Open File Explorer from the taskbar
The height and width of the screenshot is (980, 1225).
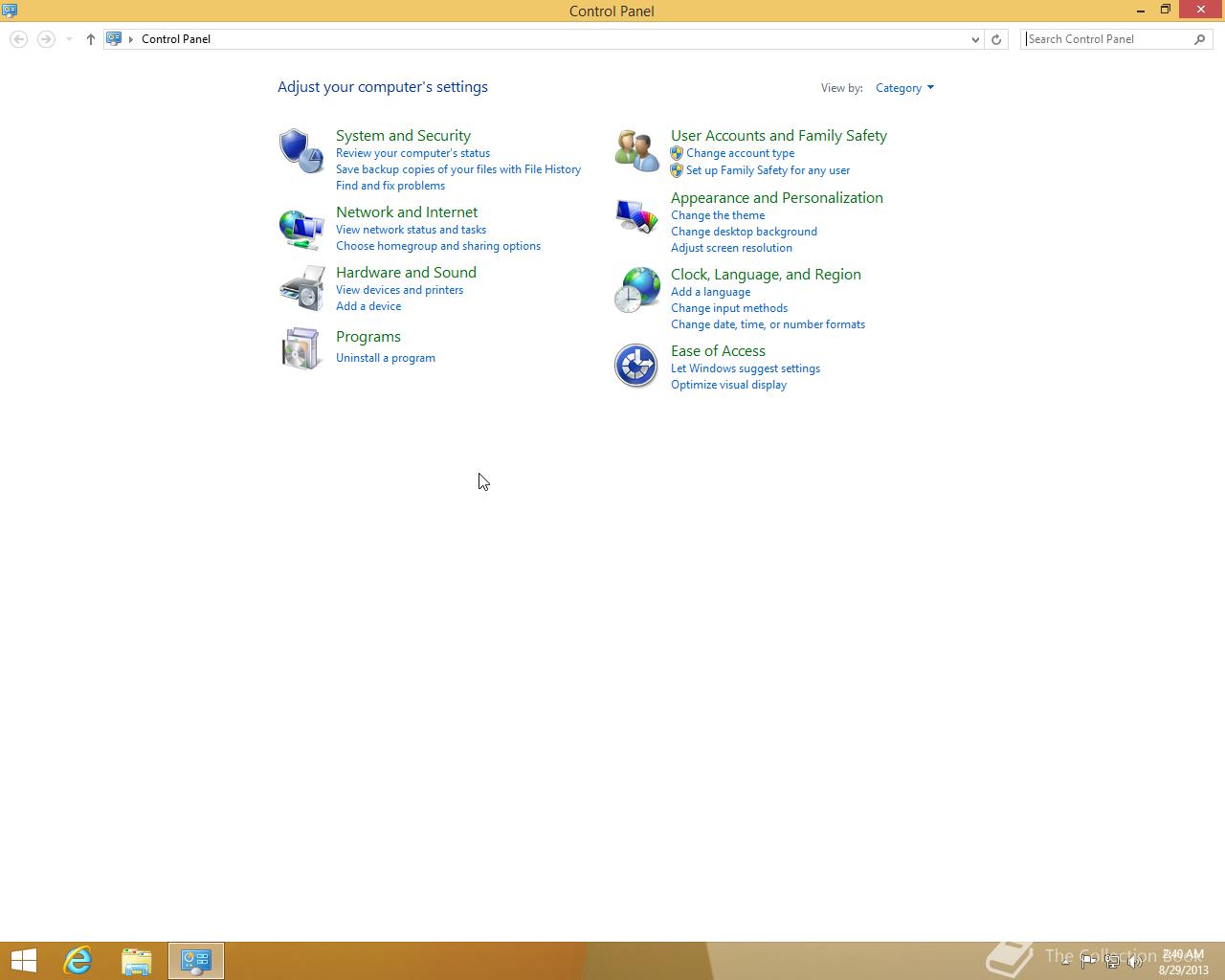tap(137, 961)
